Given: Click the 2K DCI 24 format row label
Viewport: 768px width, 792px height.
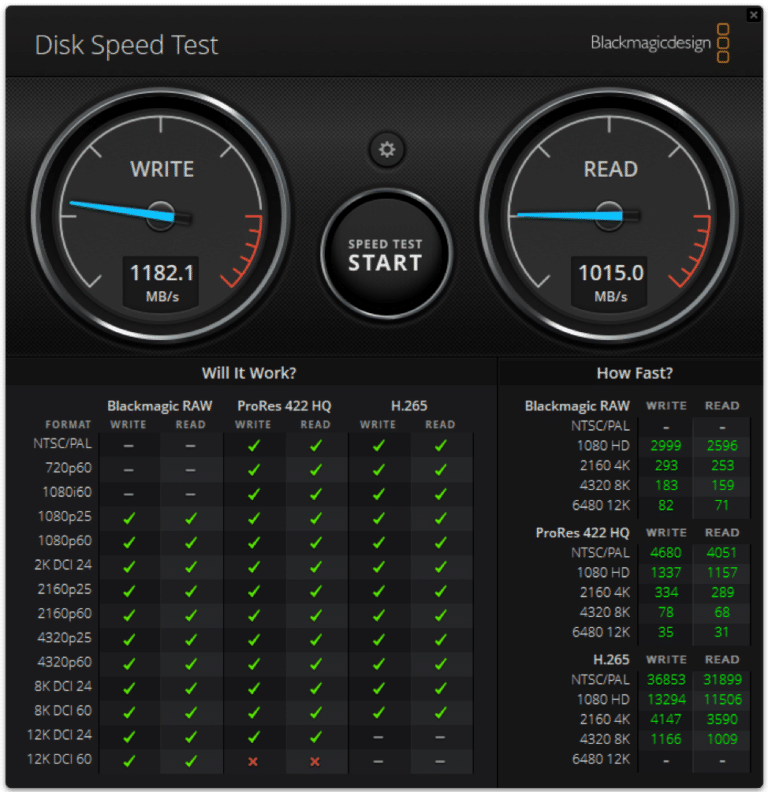Looking at the screenshot, I should (x=63, y=565).
